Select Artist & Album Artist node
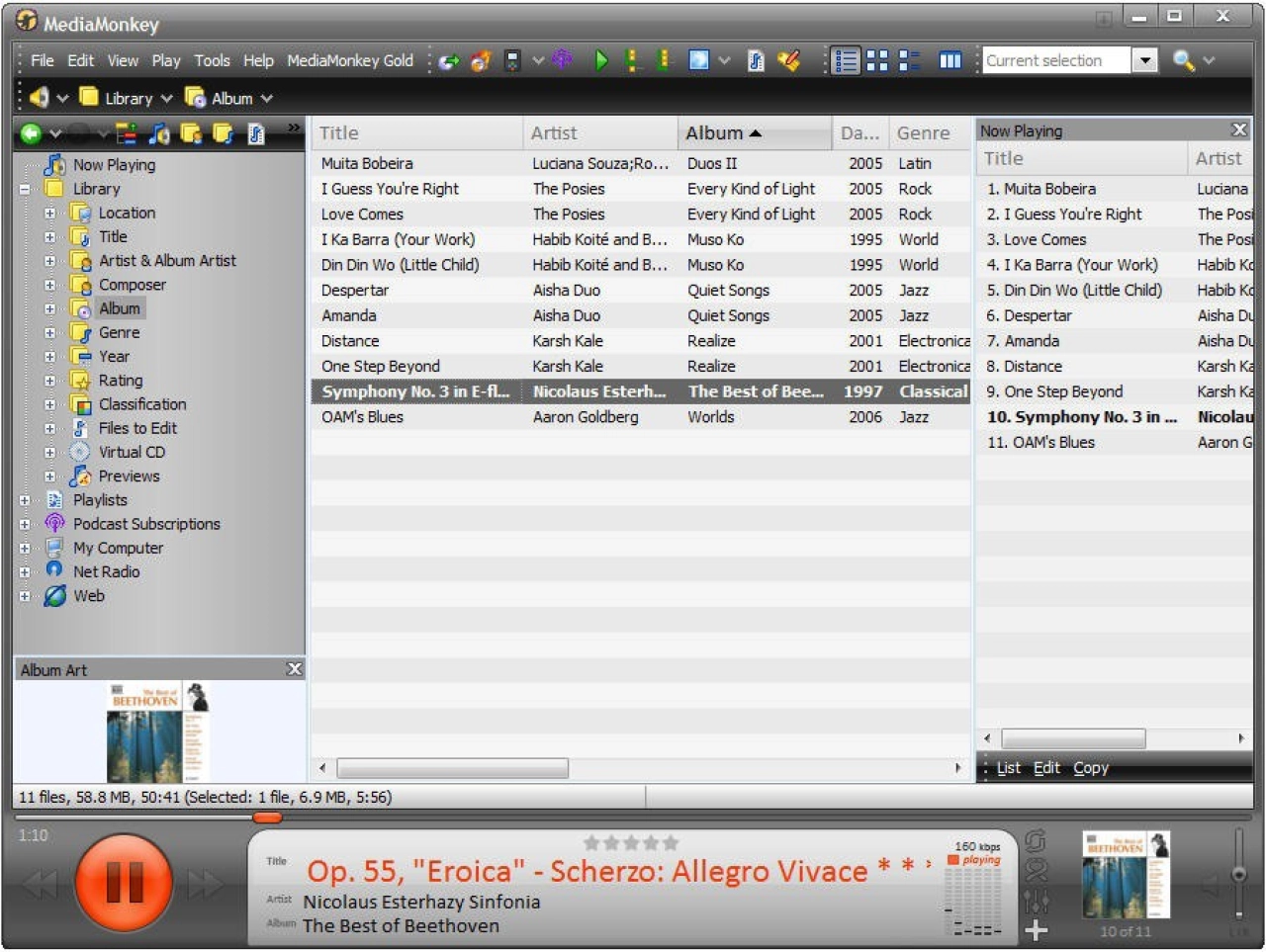 167,261
